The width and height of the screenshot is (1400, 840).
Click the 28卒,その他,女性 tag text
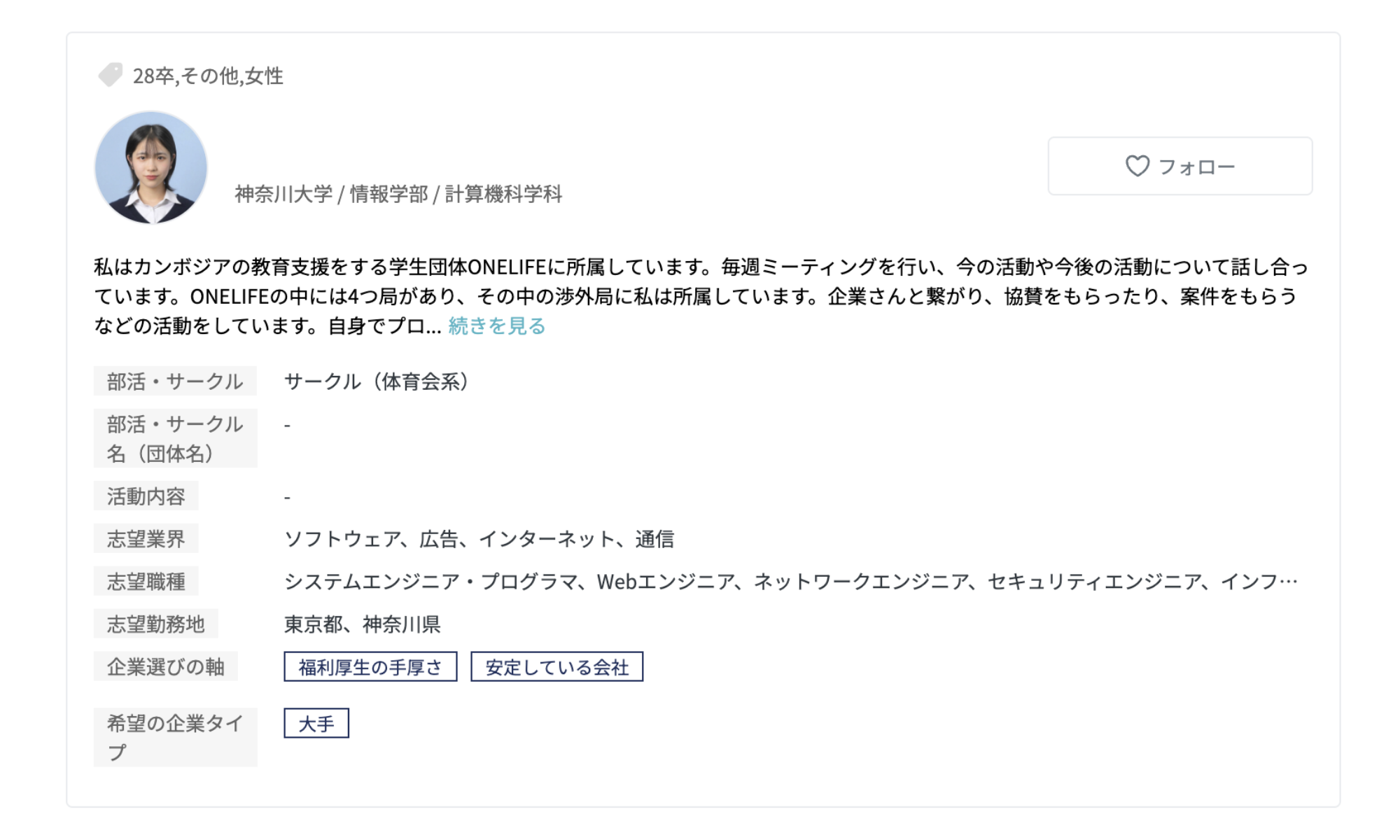point(208,76)
